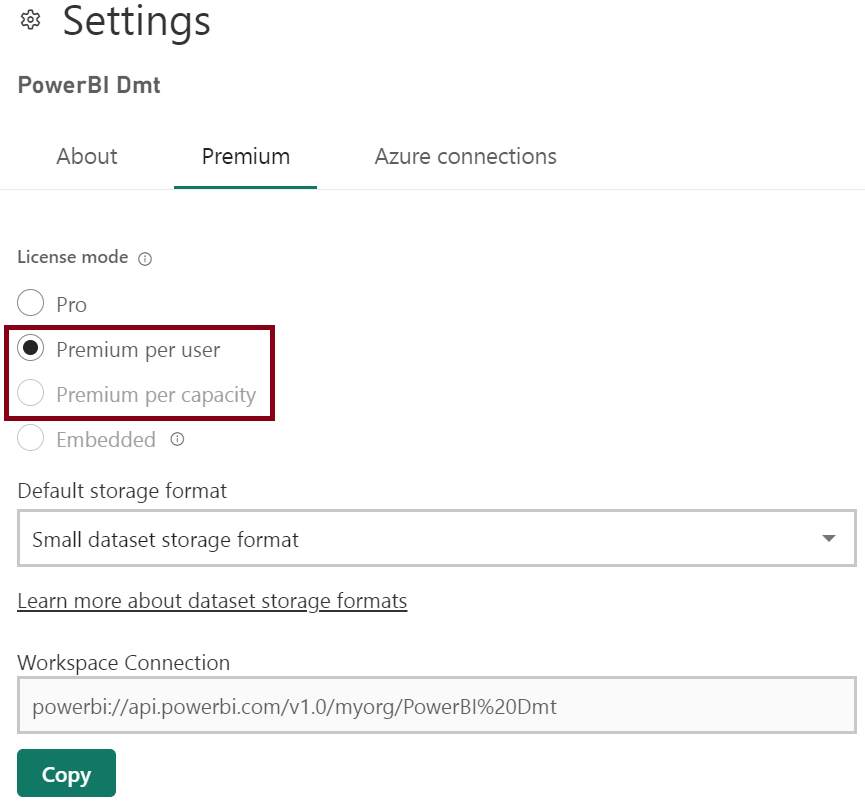Click the green Copy button
Image resolution: width=865 pixels, height=809 pixels.
click(x=66, y=773)
